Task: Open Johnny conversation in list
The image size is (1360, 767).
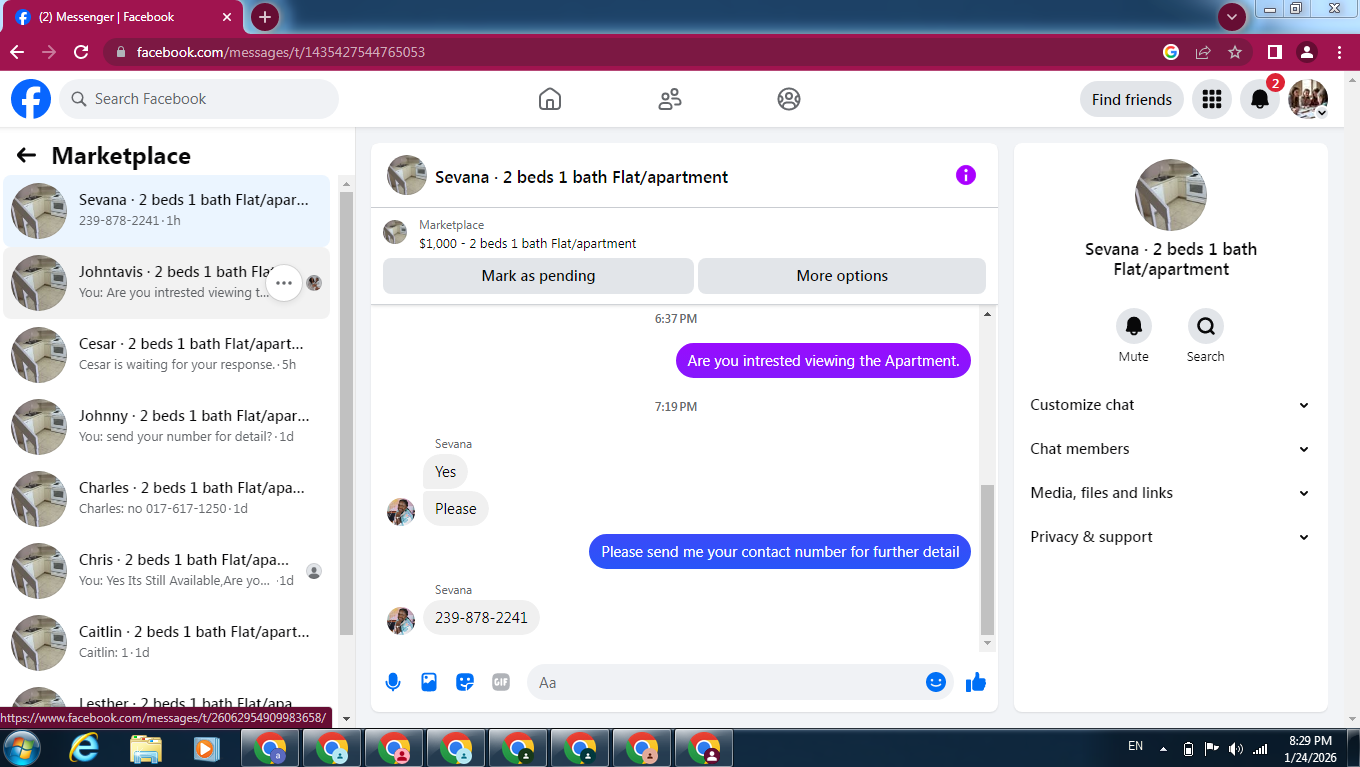Action: point(166,427)
